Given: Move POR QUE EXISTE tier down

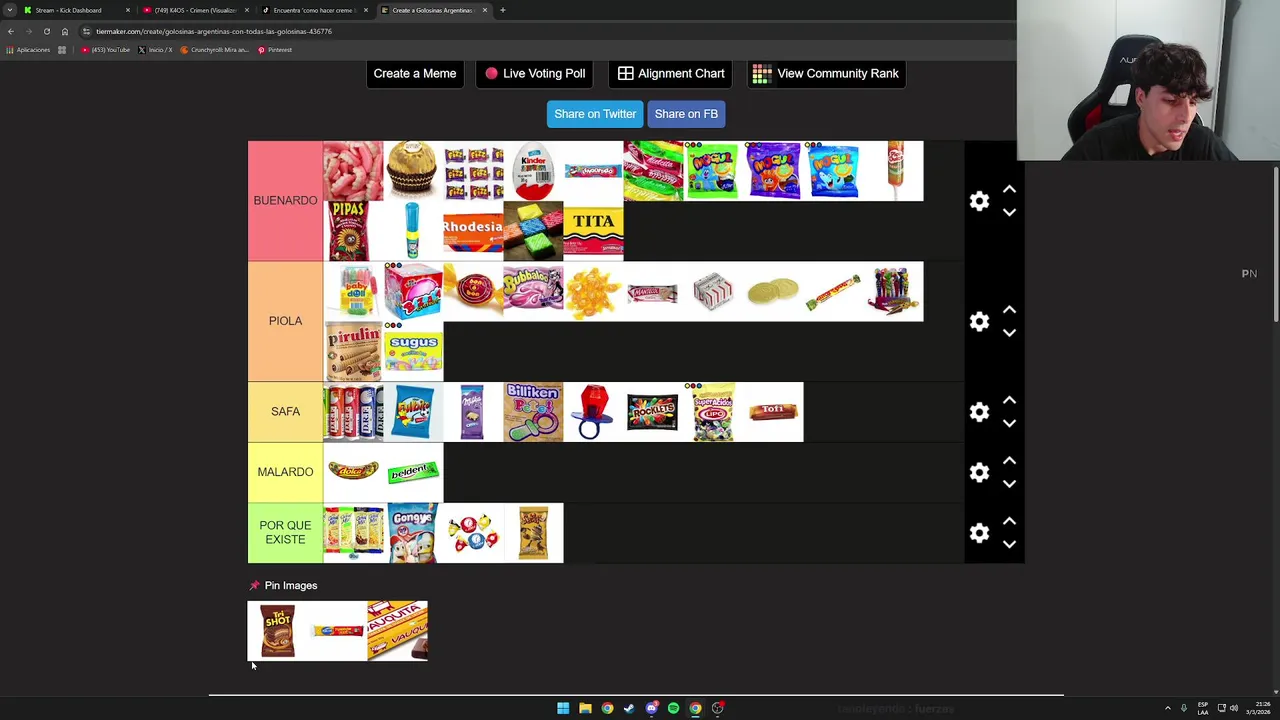Looking at the screenshot, I should tap(1009, 544).
